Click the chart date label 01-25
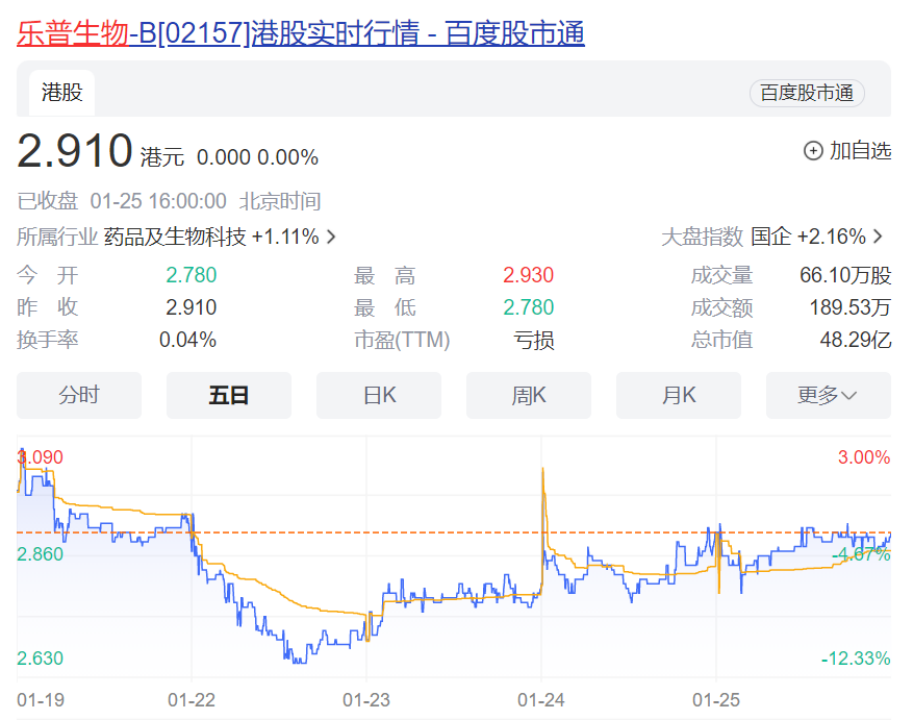 [716, 700]
